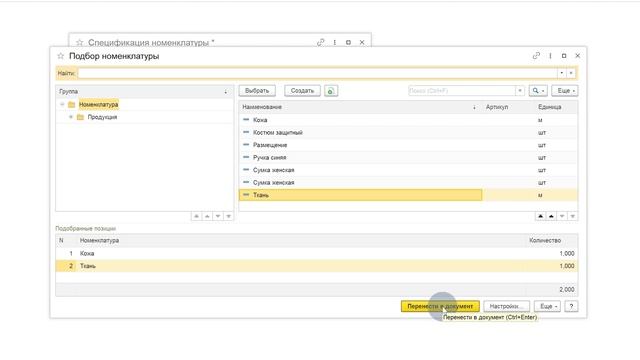
Task: Click magnifier search button in list toolbar
Action: (538, 91)
